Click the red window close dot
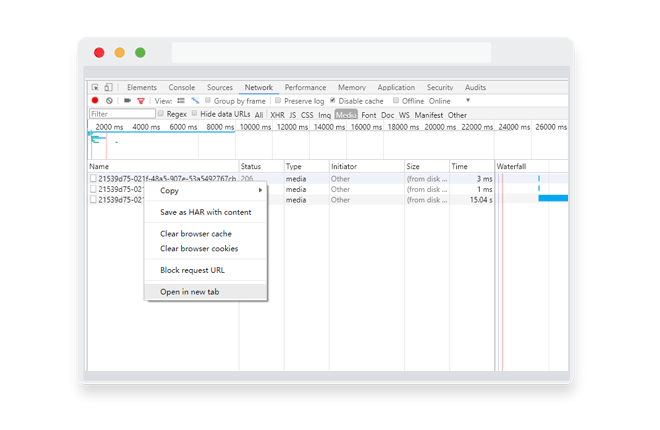This screenshot has height=430, width=660. point(99,53)
